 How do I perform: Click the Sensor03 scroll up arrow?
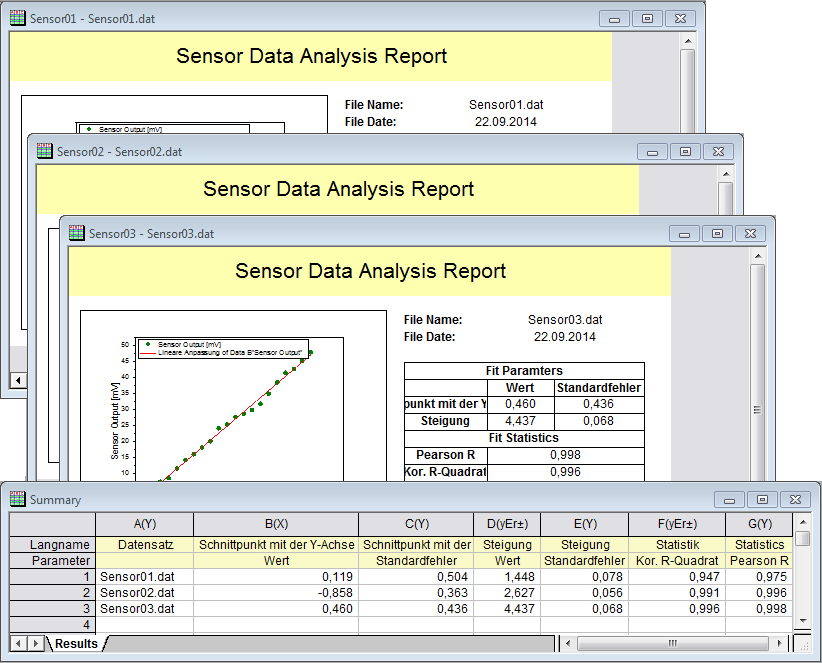[x=758, y=256]
